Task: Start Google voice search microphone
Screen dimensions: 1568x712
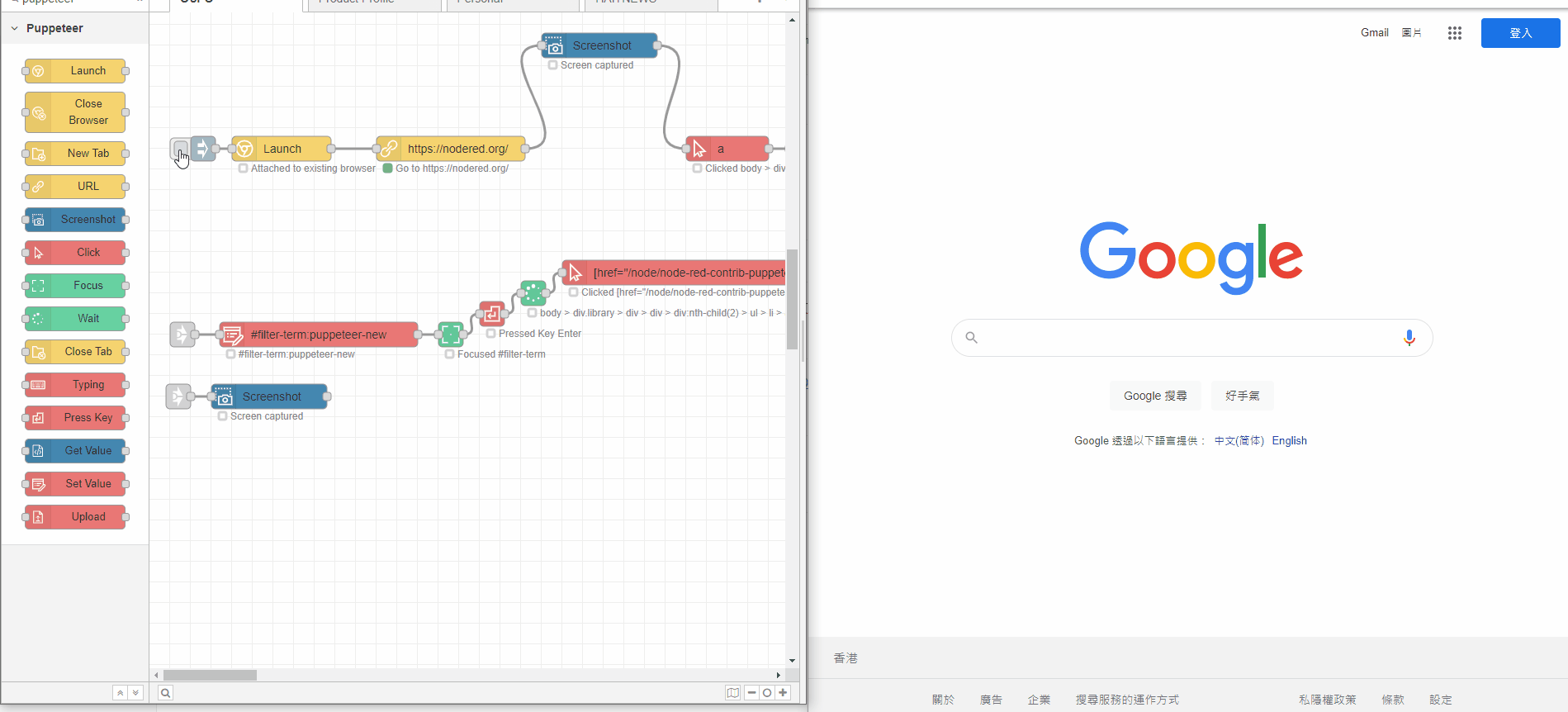Action: (1409, 337)
